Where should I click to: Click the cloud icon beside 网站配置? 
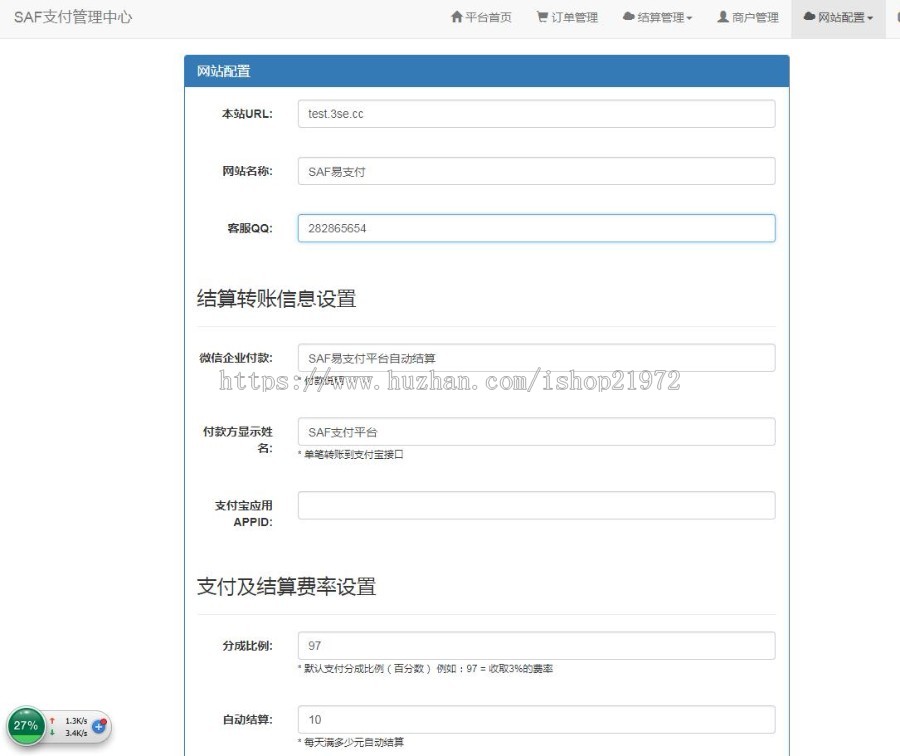tap(809, 17)
